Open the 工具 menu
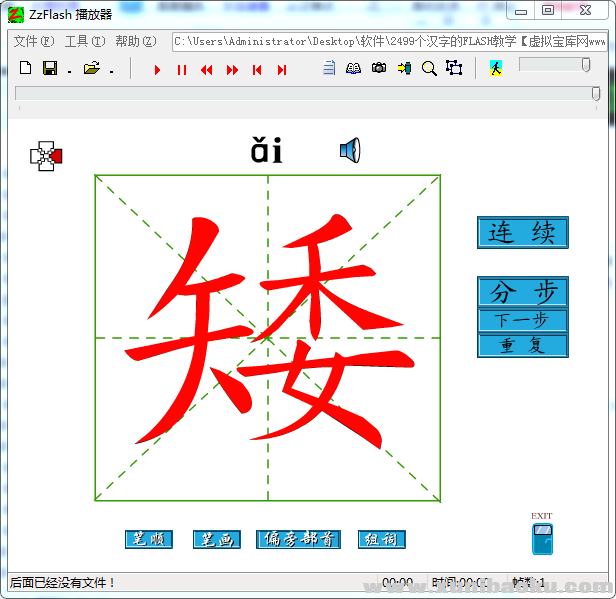This screenshot has width=616, height=599. coord(84,42)
